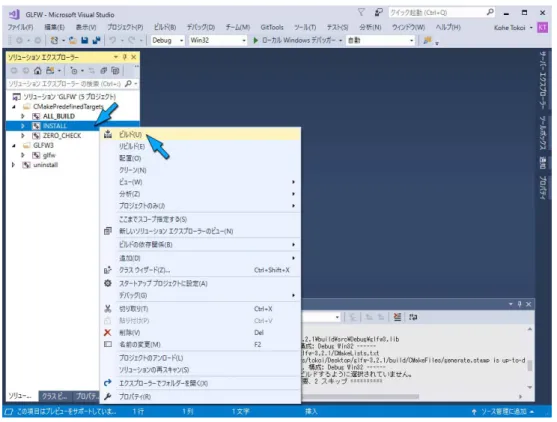Click the Navigate Backward toolbar icon
This screenshot has width=557, height=422.
click(x=20, y=40)
